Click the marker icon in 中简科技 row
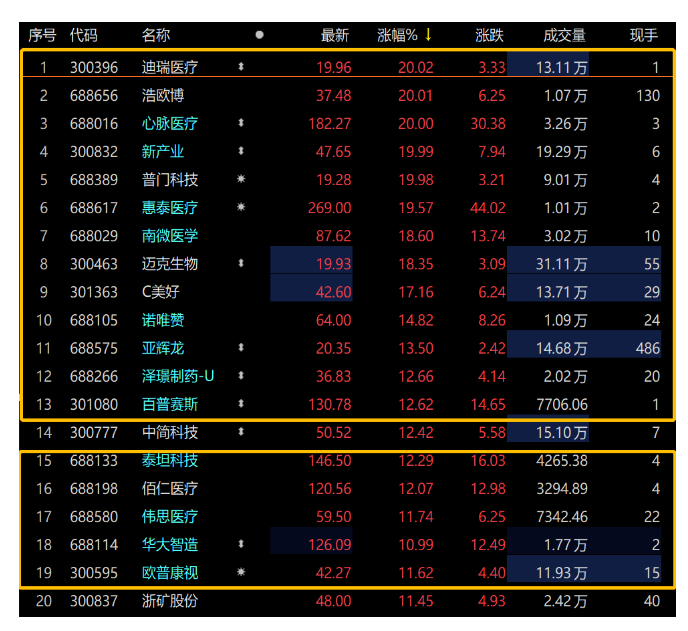Viewport: 688px width, 631px height. (240, 433)
